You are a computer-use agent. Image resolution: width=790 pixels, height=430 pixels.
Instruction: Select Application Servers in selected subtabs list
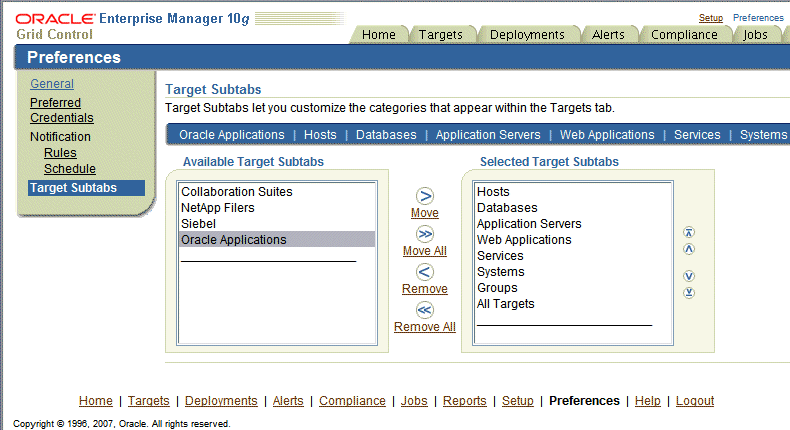(573, 224)
